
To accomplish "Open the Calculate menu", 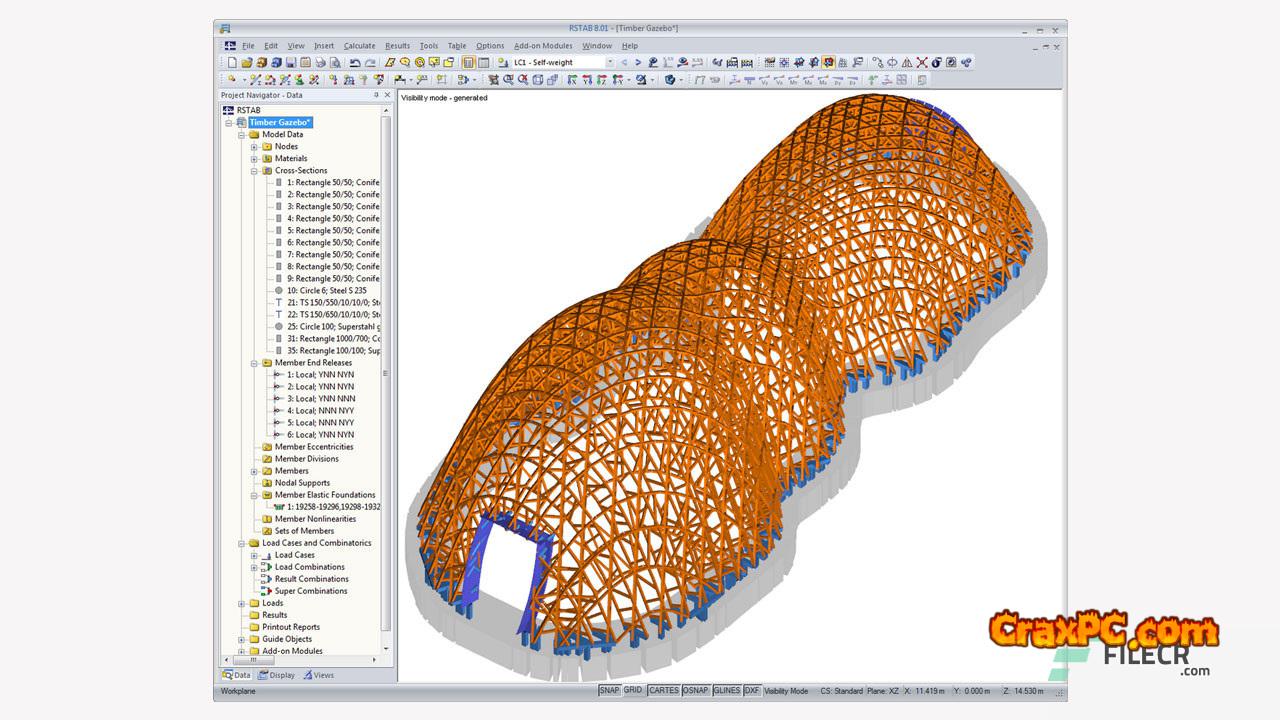I will (x=359, y=46).
